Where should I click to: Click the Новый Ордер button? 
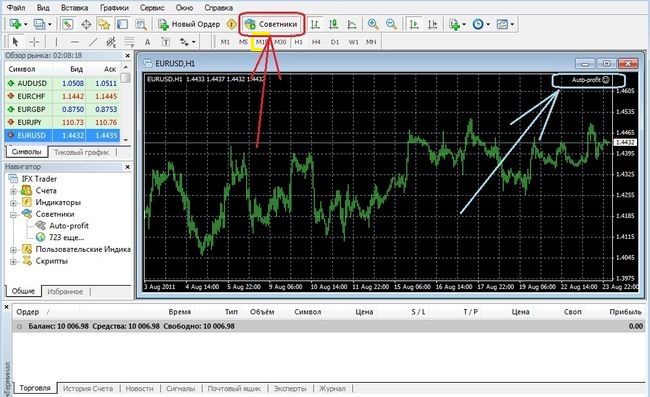pyautogui.click(x=190, y=24)
